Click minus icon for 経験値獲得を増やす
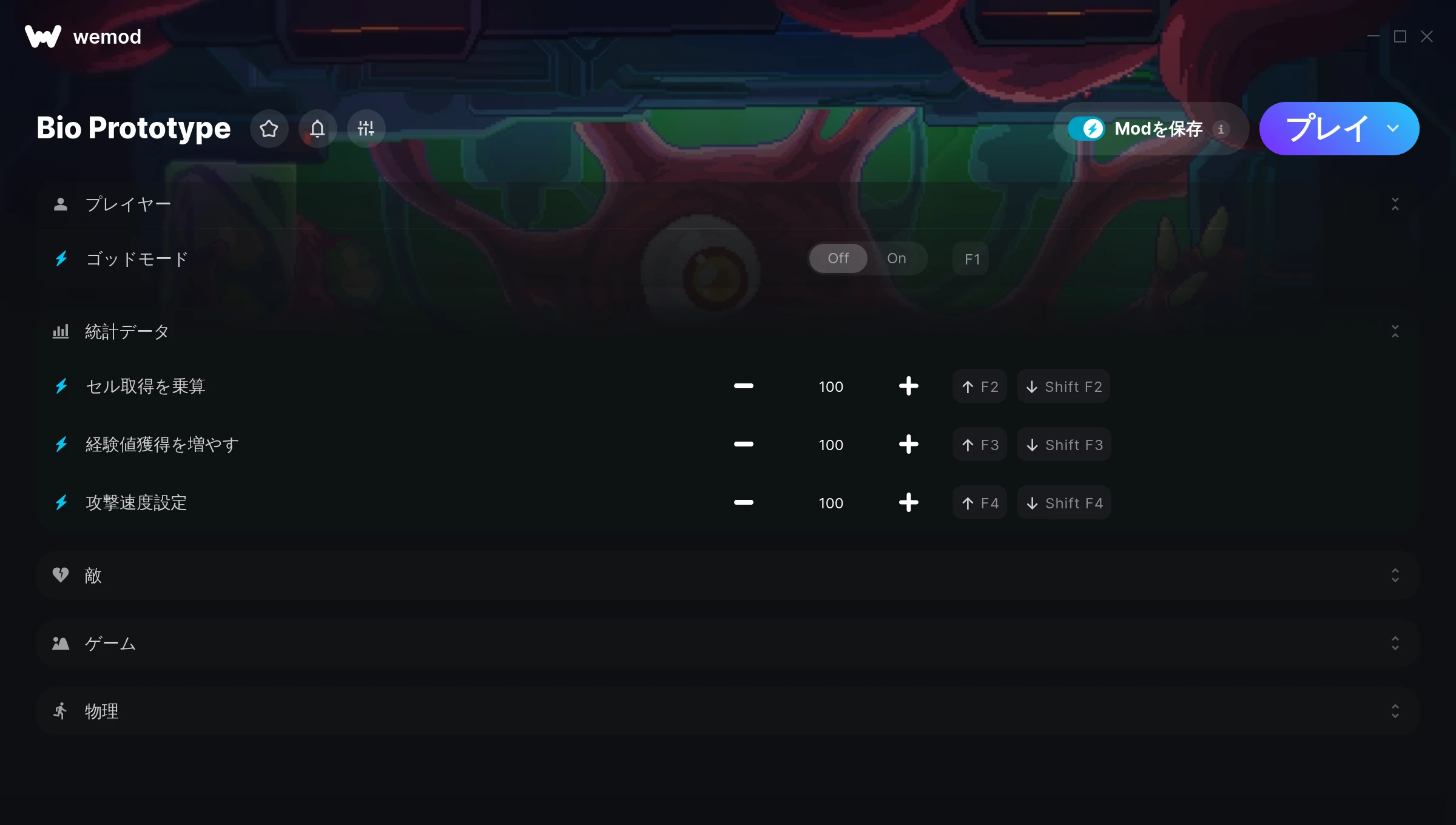 tap(743, 445)
